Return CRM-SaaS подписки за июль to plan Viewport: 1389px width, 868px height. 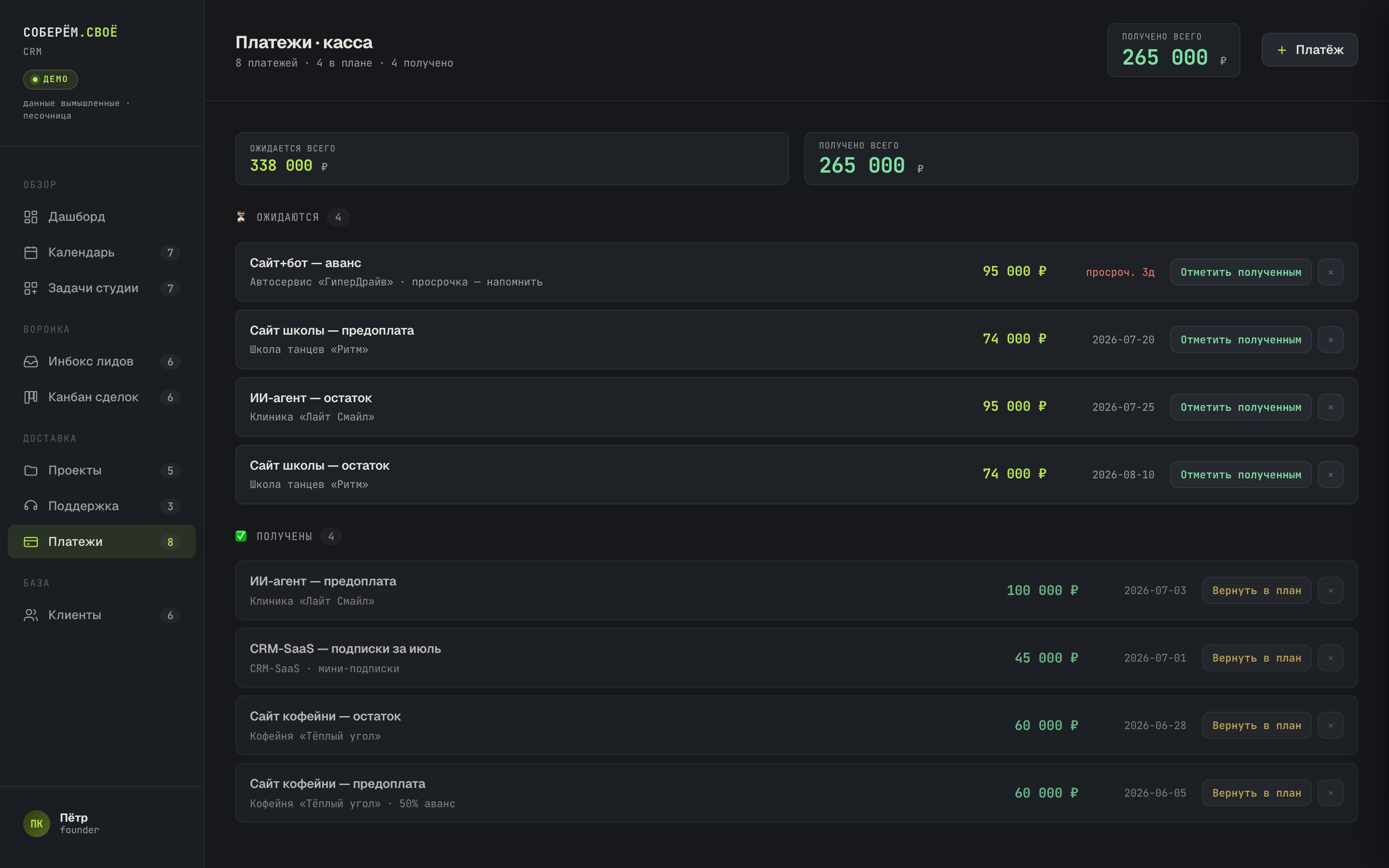1256,658
